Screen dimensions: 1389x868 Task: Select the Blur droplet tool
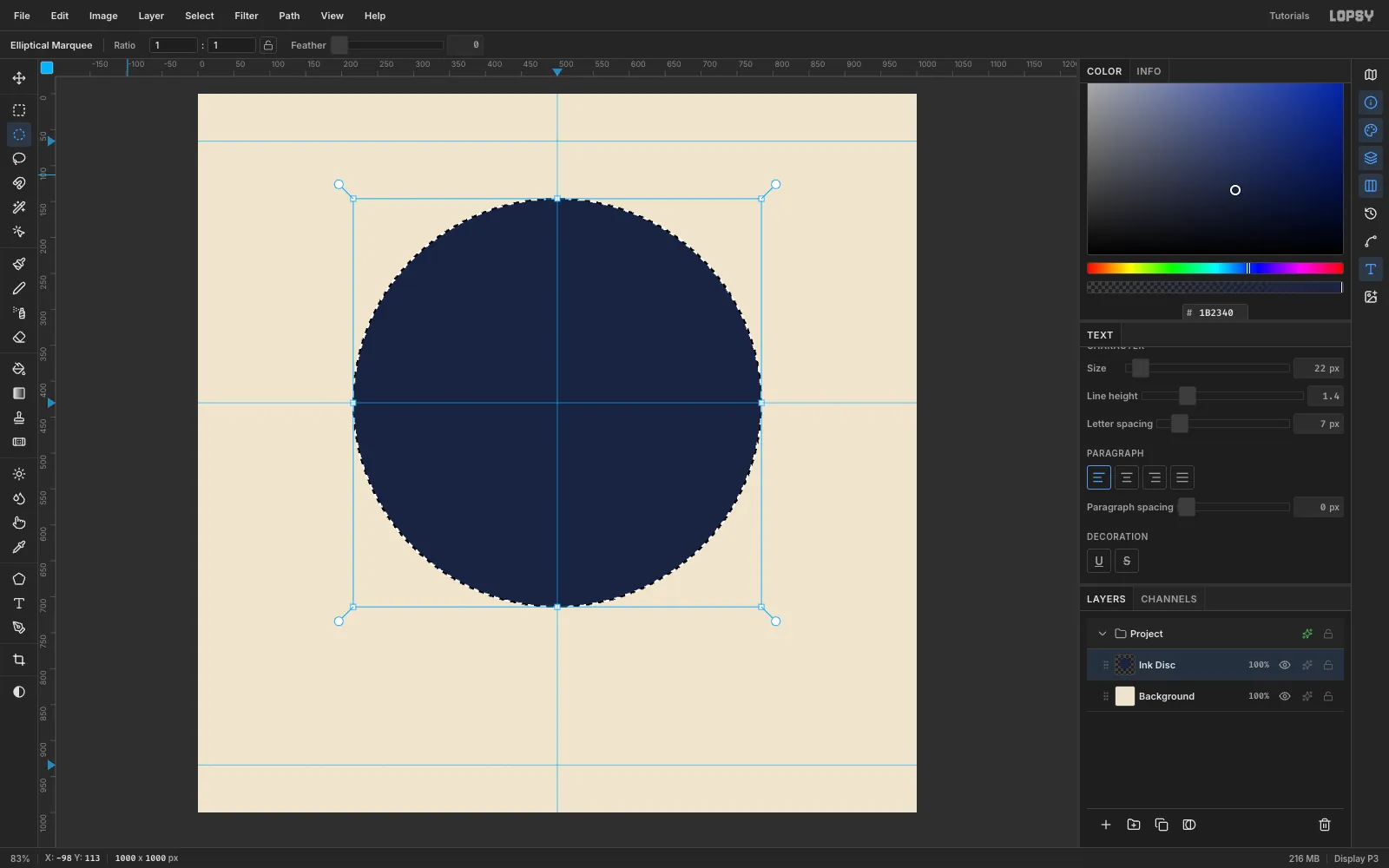19,498
